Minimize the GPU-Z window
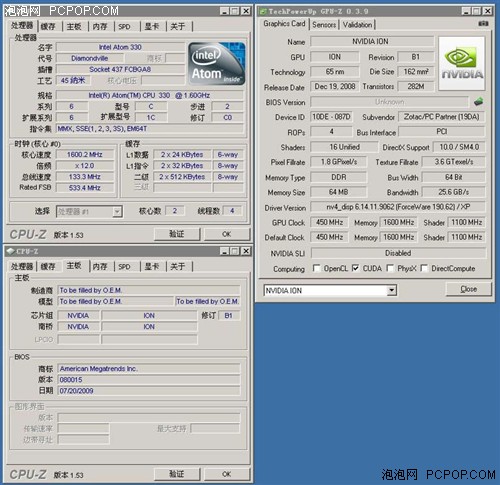 (x=466, y=11)
